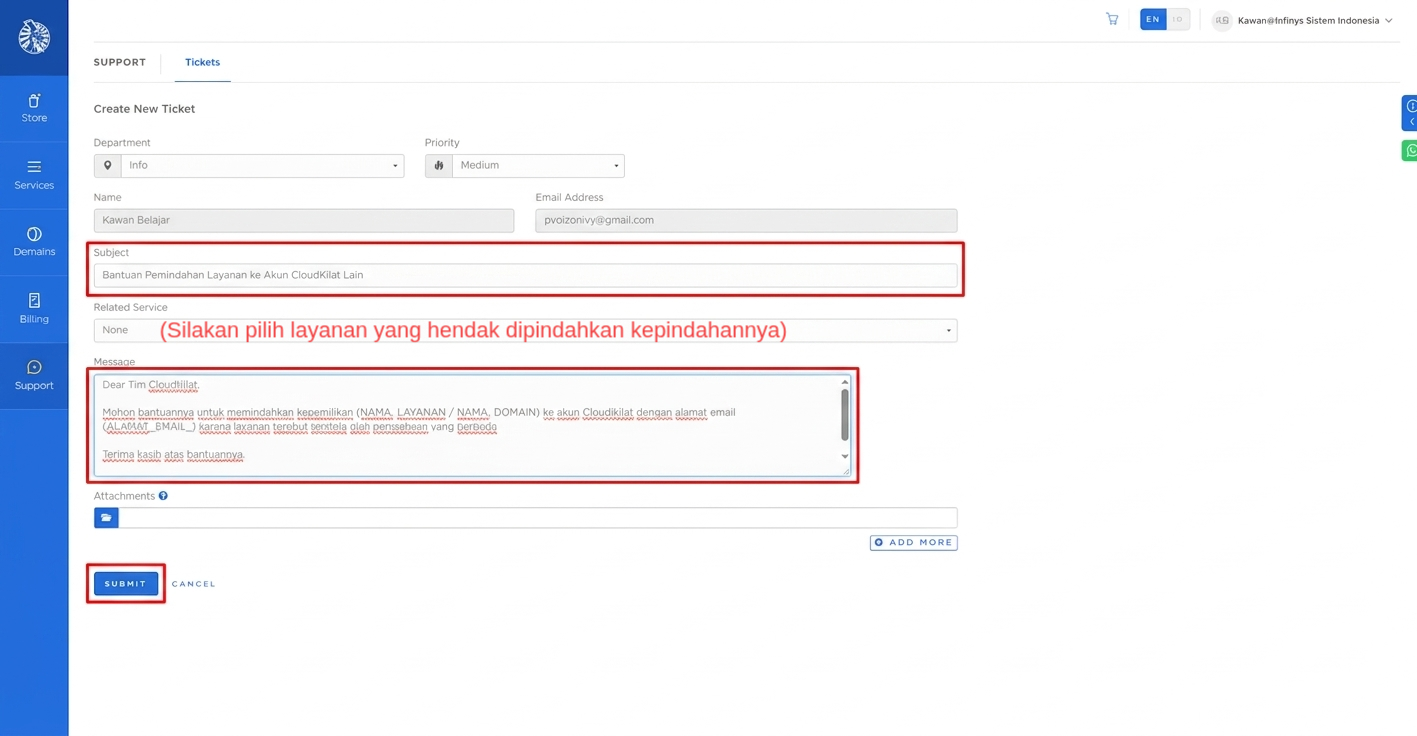Click the Message scrollbar up arrow

click(845, 382)
